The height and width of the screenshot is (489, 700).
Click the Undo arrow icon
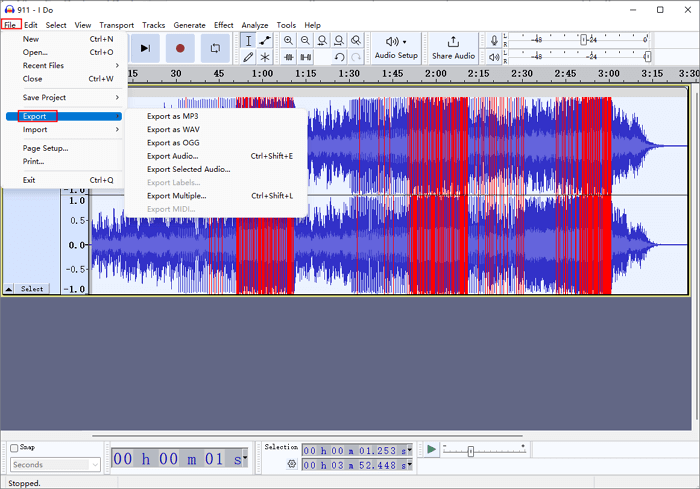pyautogui.click(x=339, y=57)
